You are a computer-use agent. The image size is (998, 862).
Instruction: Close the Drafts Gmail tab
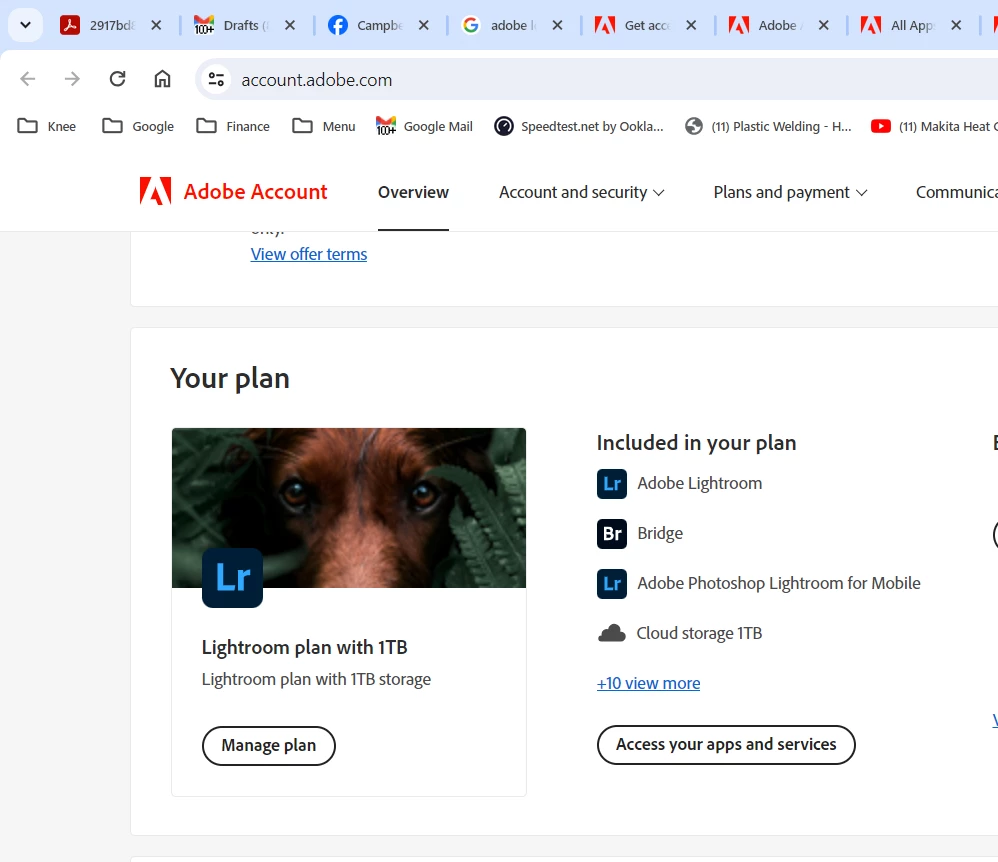click(290, 25)
